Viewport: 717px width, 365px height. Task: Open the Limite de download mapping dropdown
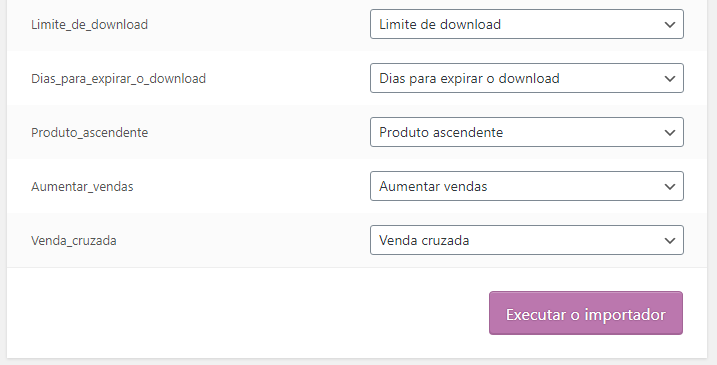pos(527,24)
